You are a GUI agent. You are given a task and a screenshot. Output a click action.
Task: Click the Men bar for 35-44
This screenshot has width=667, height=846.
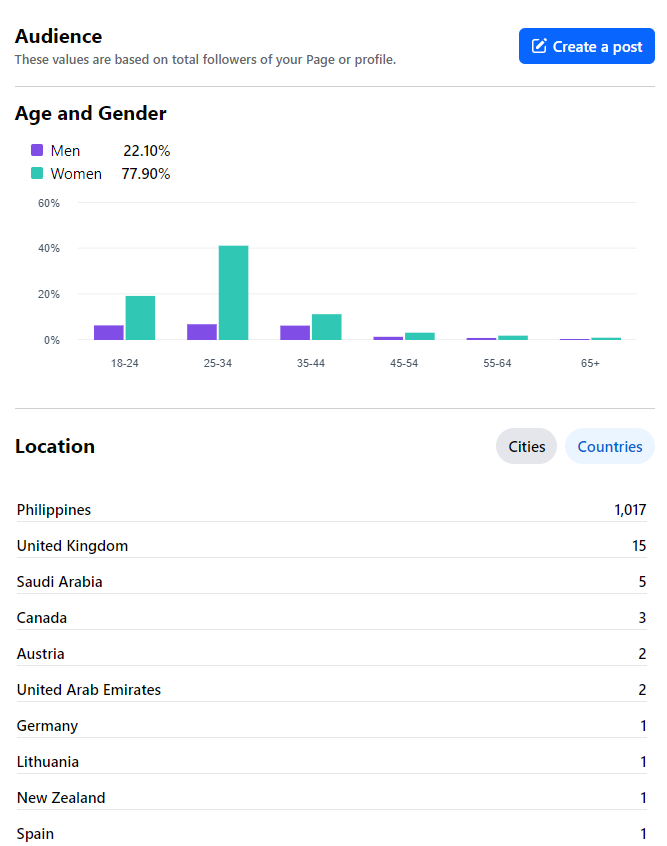point(295,333)
